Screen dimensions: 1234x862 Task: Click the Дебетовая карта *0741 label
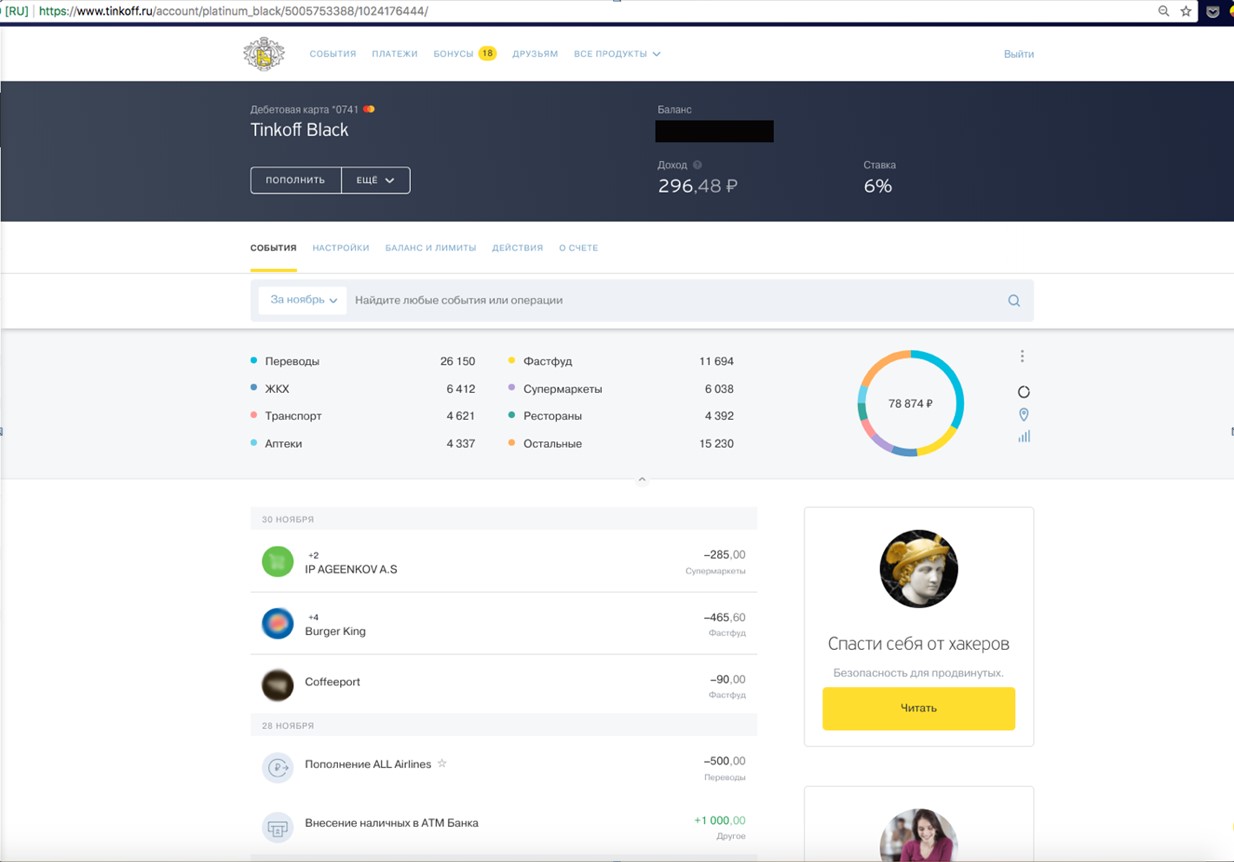304,109
